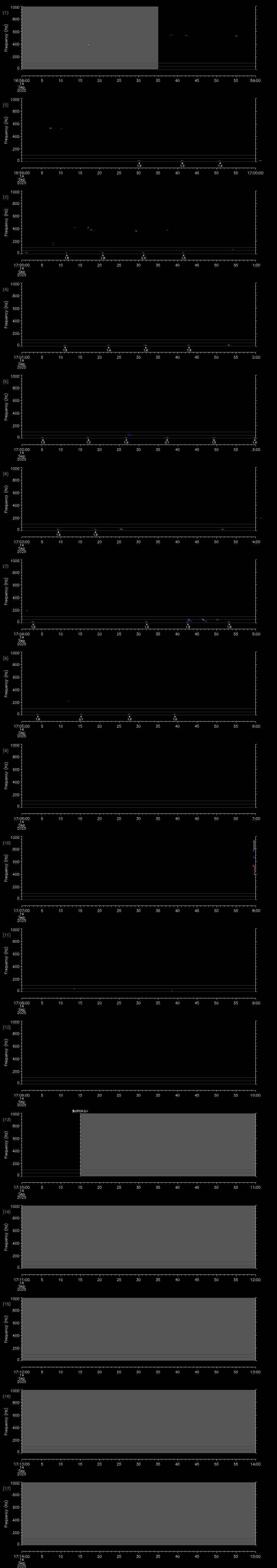Screen dimensions: 277x1568
Task: Select the 1.9 marker in panel 7
Action: [188, 626]
